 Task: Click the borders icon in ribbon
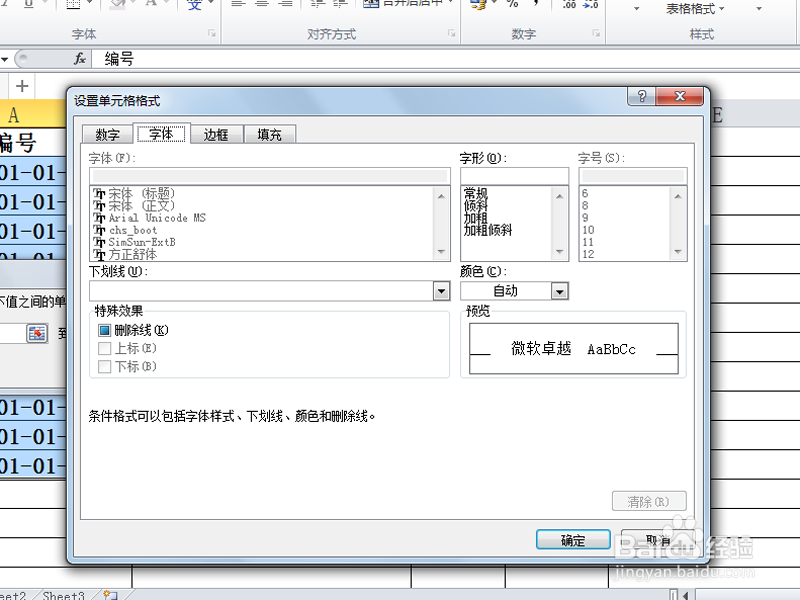click(x=73, y=4)
